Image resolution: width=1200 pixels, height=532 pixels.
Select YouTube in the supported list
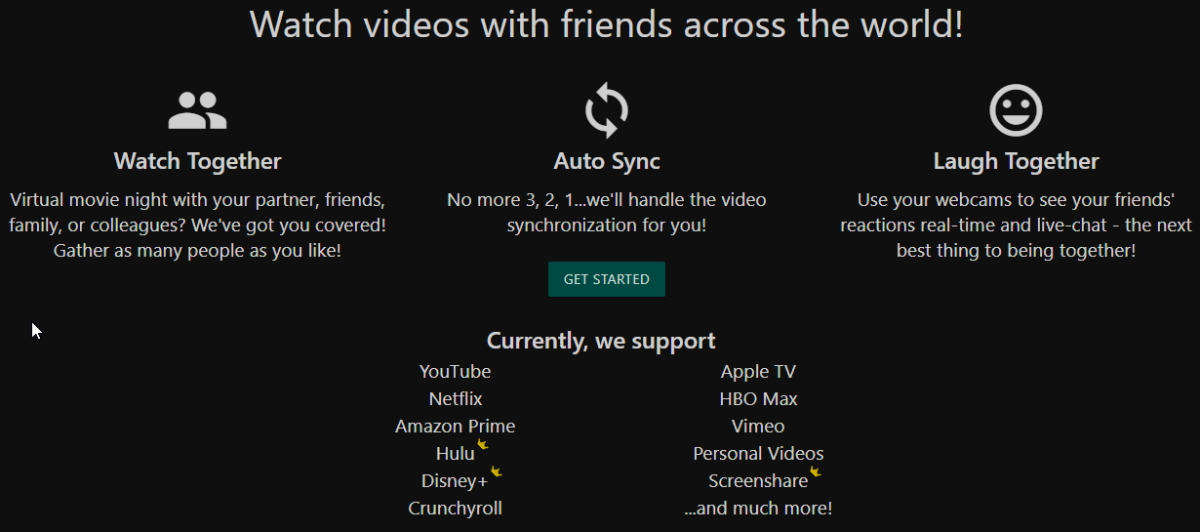[455, 372]
